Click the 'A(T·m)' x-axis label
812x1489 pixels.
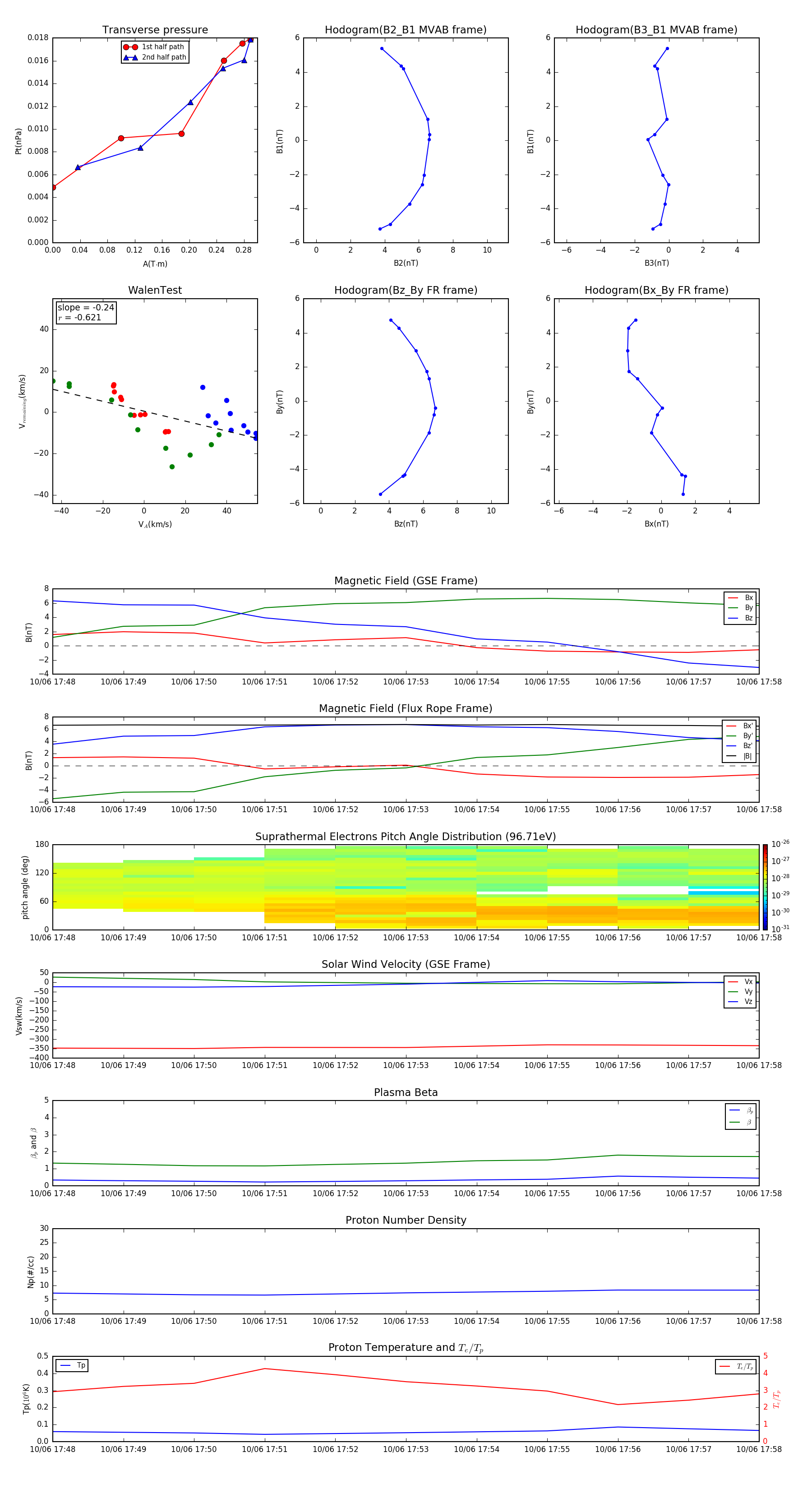tap(155, 264)
